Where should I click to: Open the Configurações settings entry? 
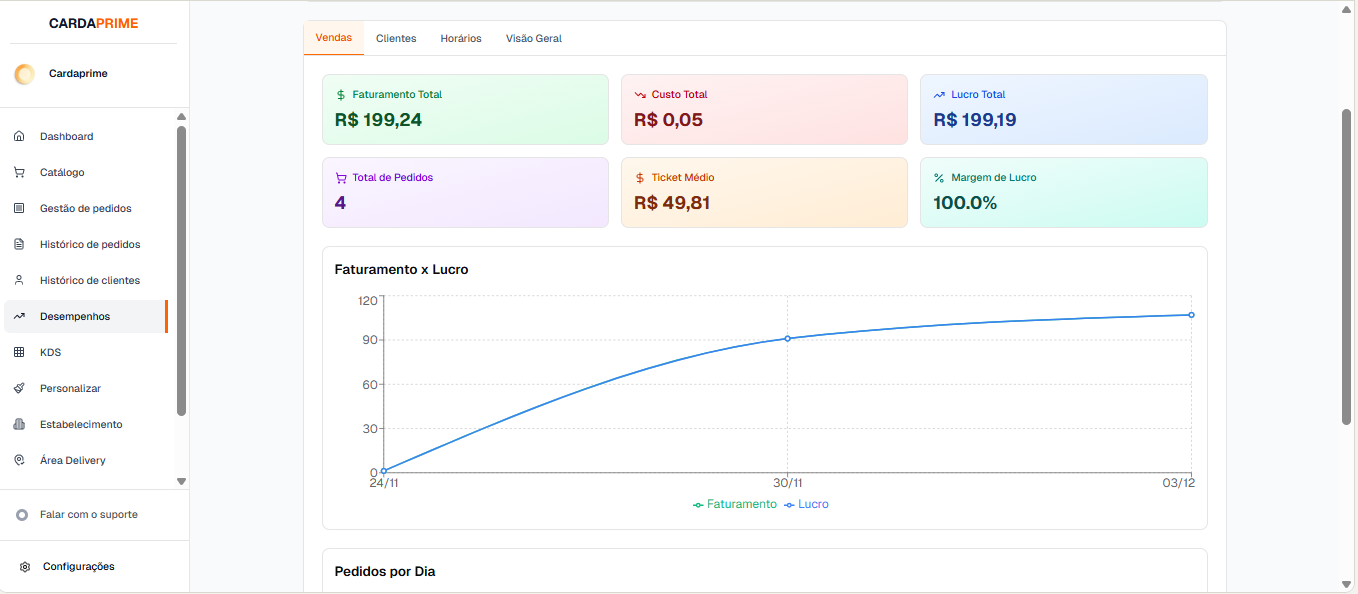(77, 566)
